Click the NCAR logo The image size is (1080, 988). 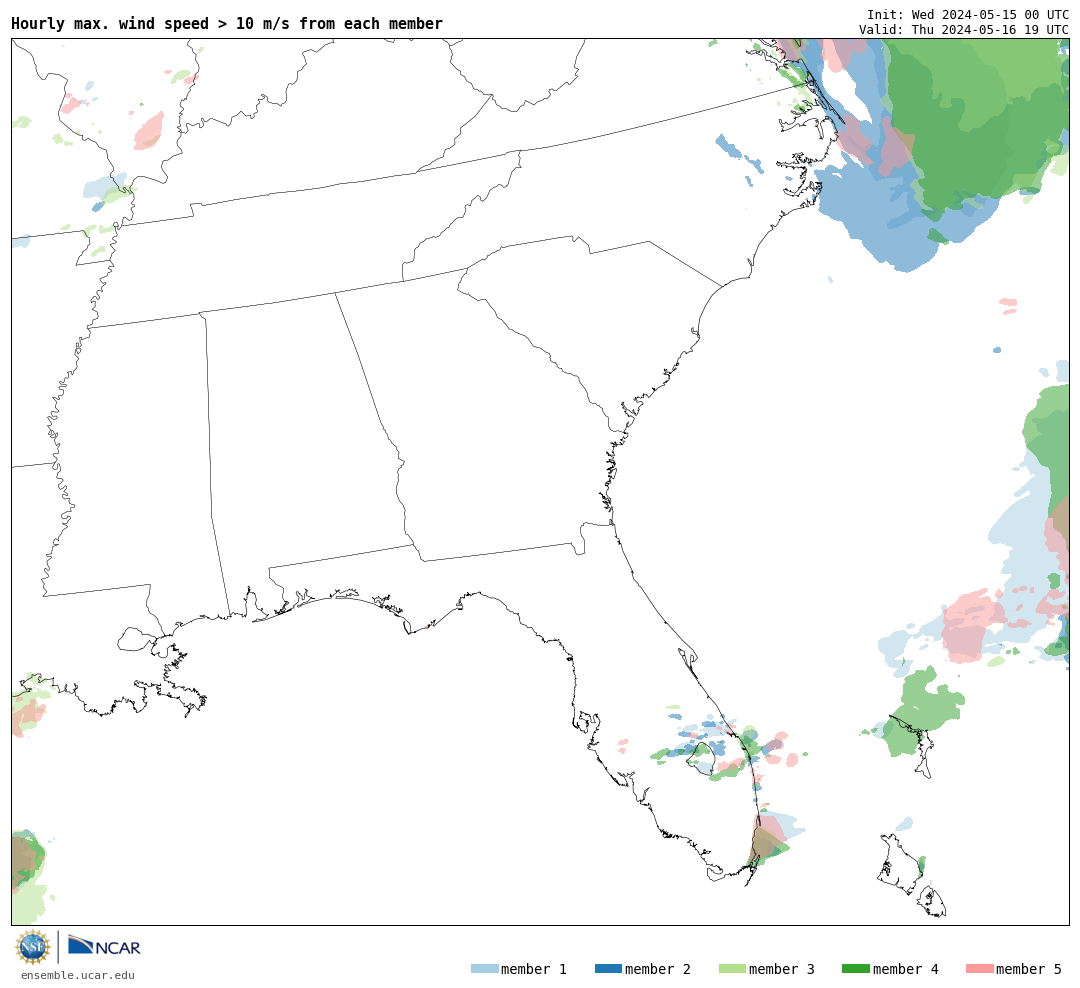coord(104,946)
